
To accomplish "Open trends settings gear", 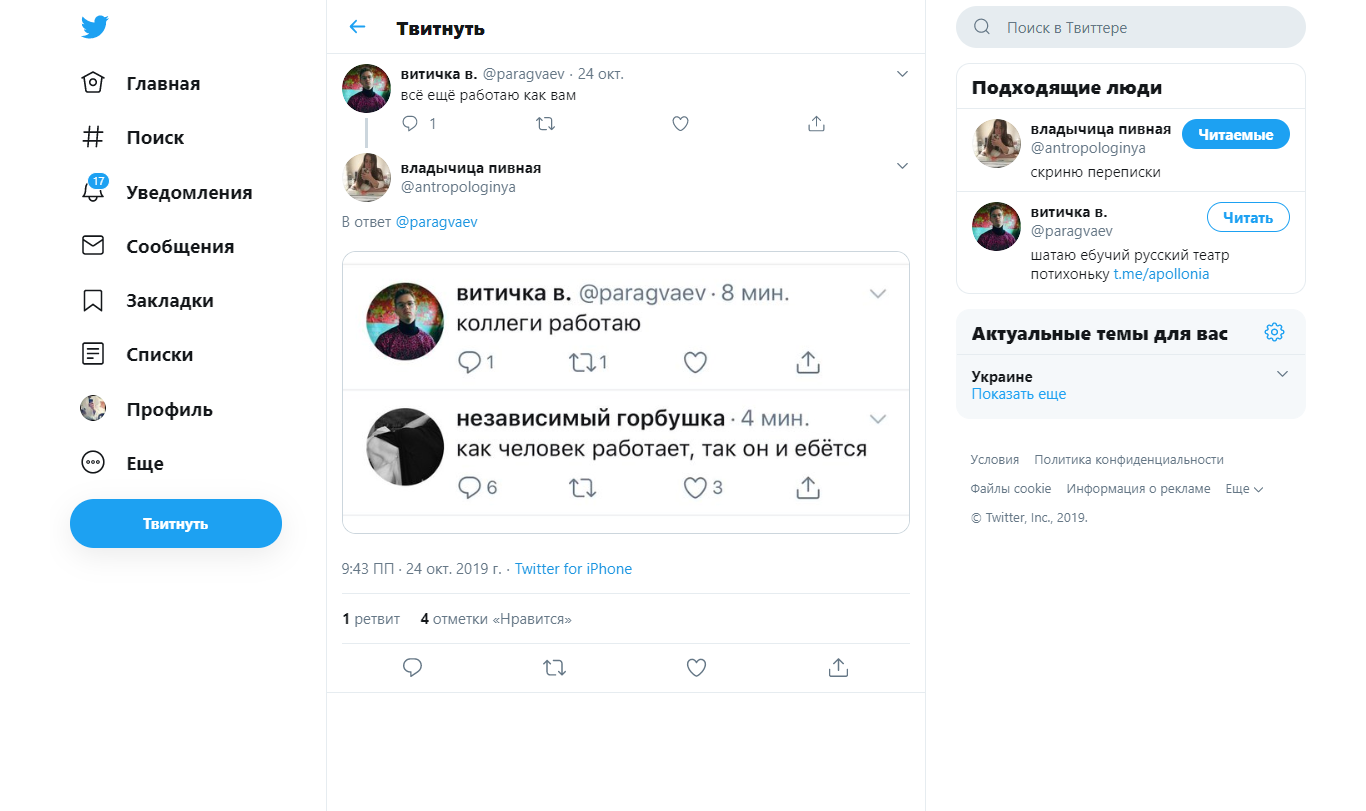I will (1274, 332).
